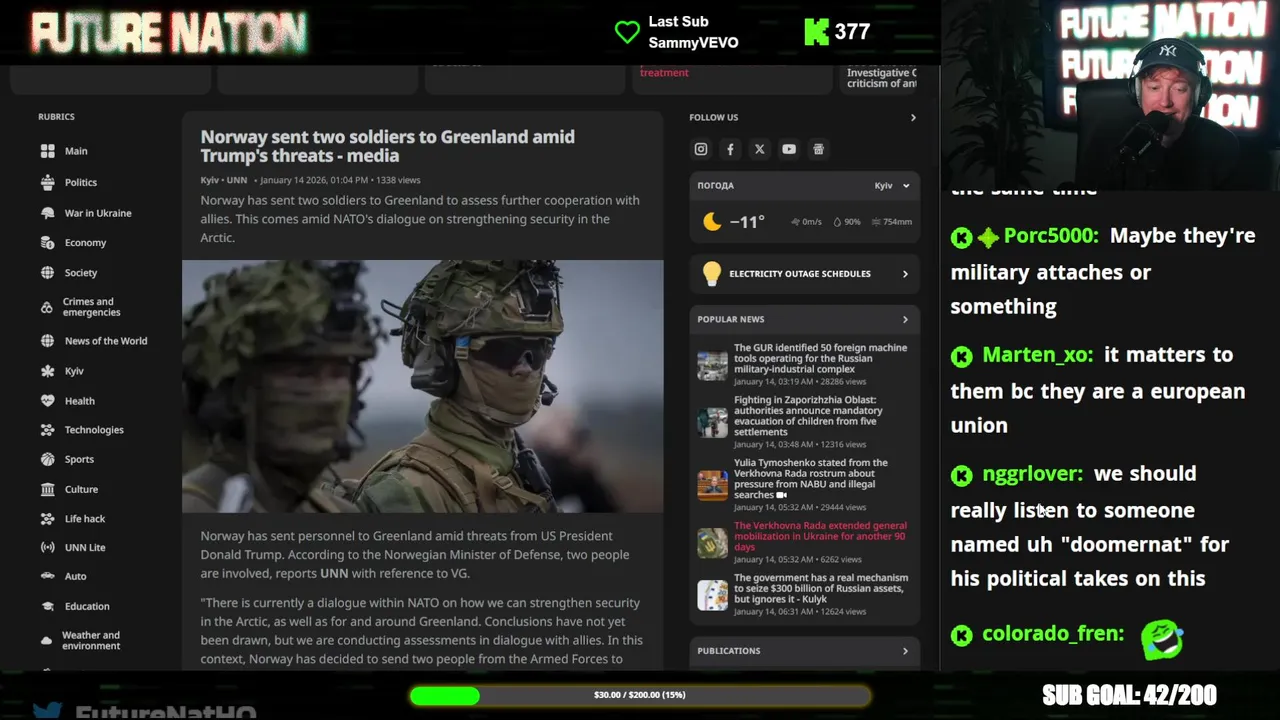Click the January 14 2026 article date
This screenshot has width=1280, height=720.
[x=314, y=180]
